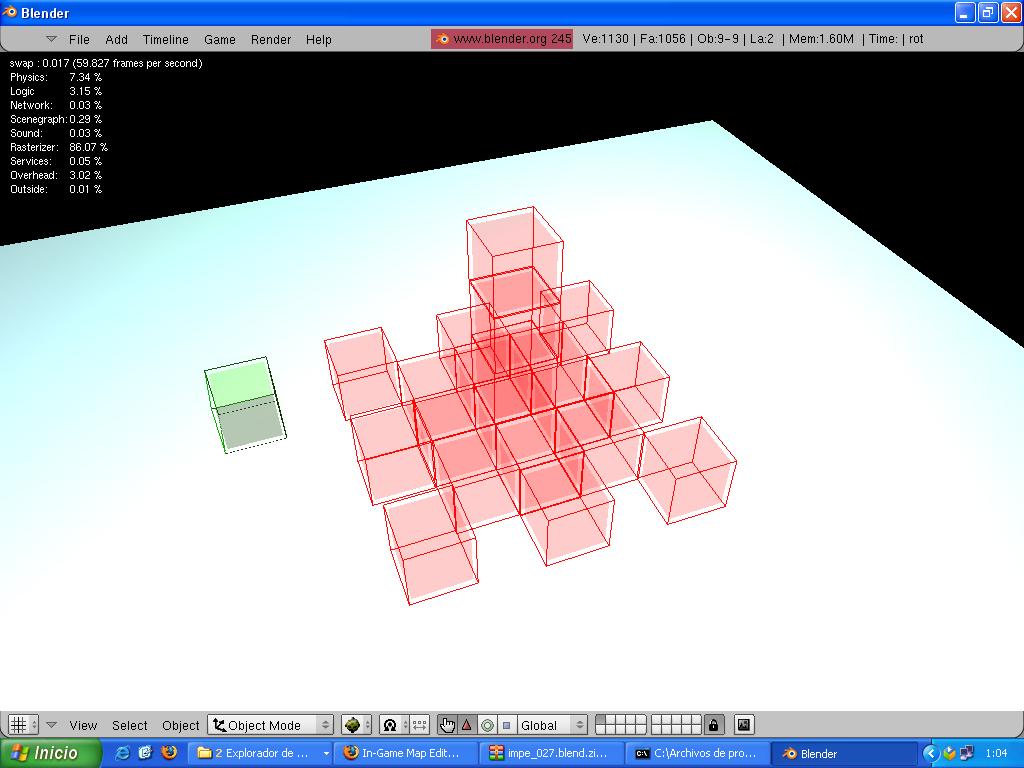Open the Add menu
The image size is (1024, 768).
116,39
